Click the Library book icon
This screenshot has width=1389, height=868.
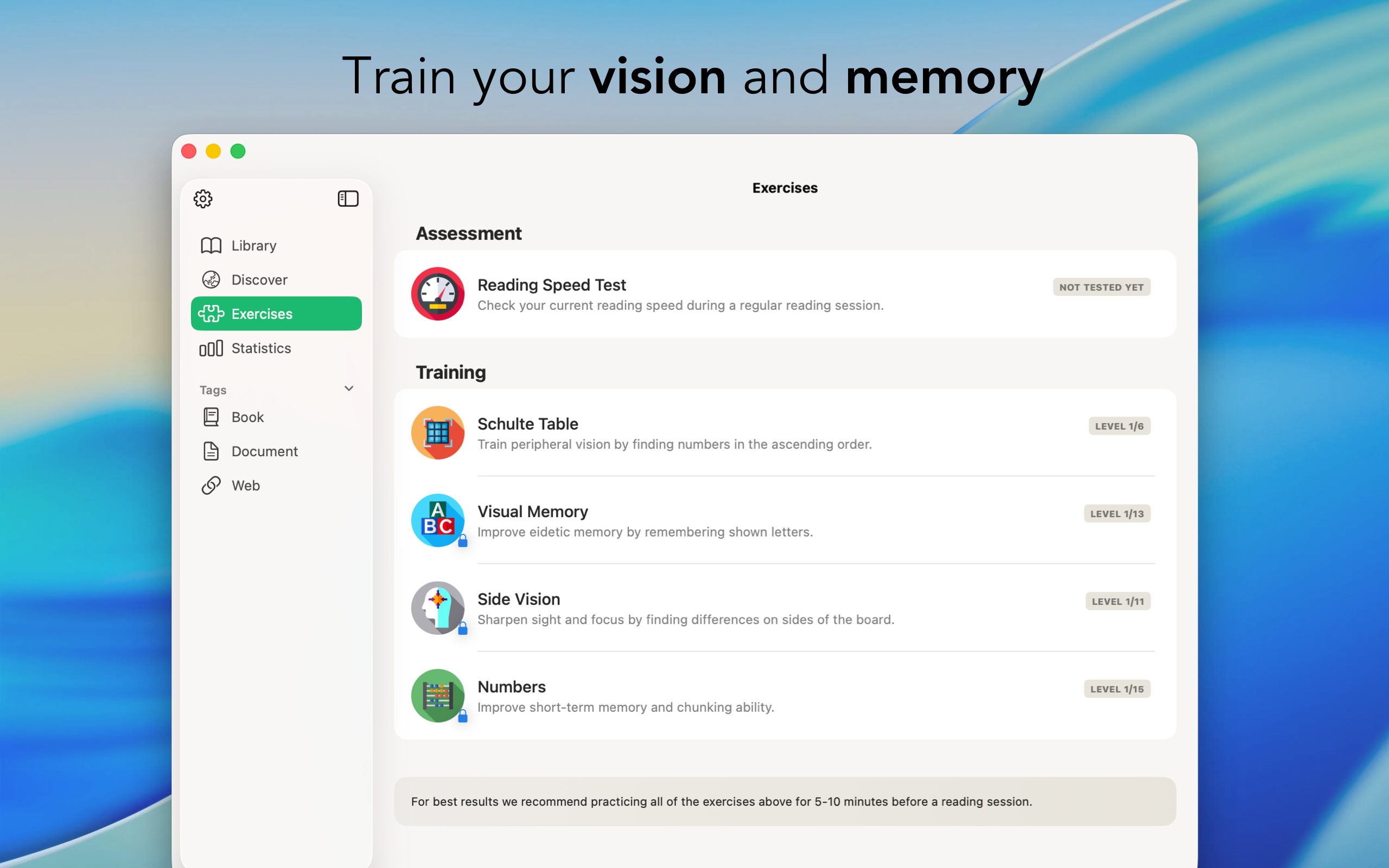211,245
